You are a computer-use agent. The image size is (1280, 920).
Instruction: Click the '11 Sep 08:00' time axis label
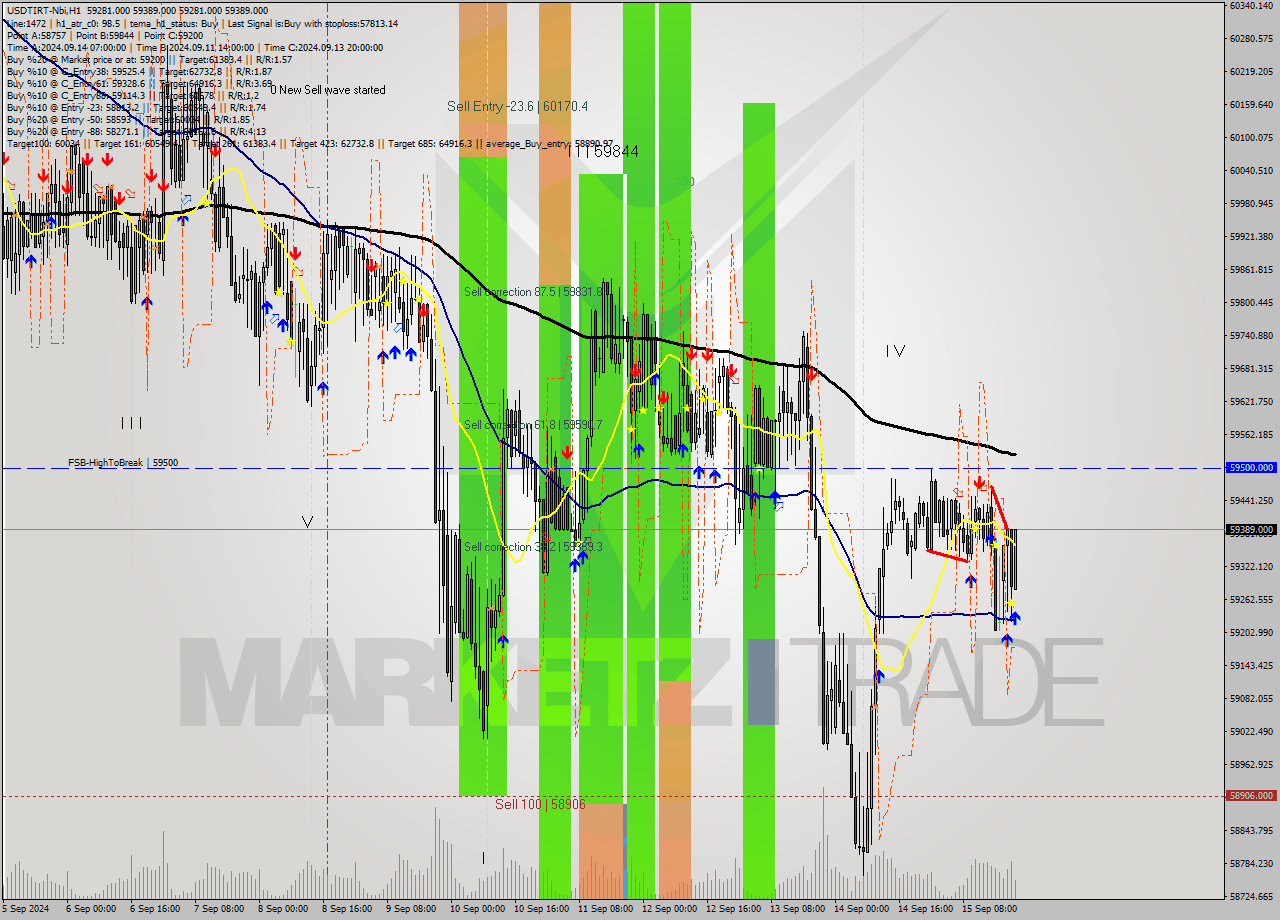coord(605,909)
